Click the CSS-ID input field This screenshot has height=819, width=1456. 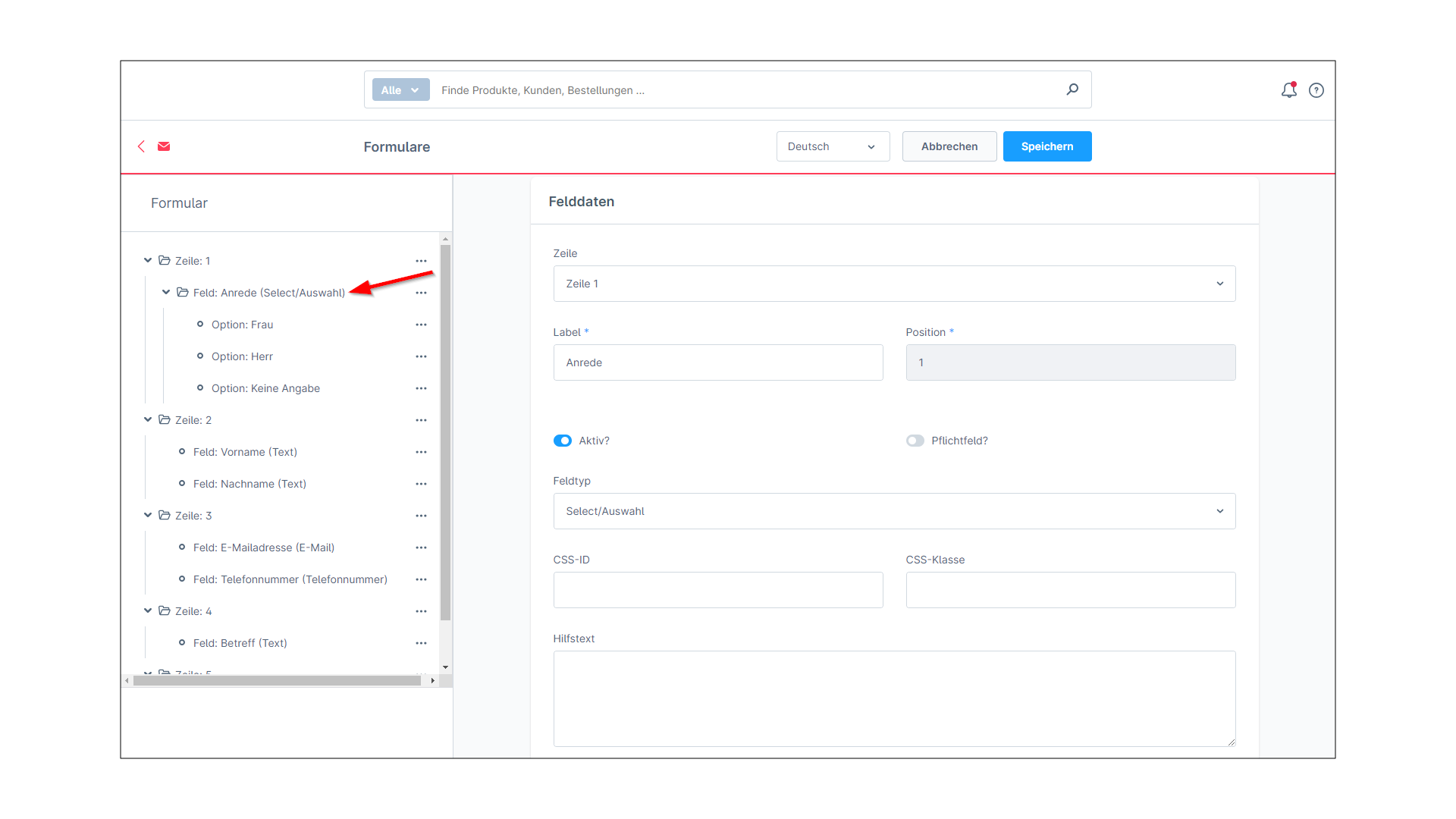718,590
